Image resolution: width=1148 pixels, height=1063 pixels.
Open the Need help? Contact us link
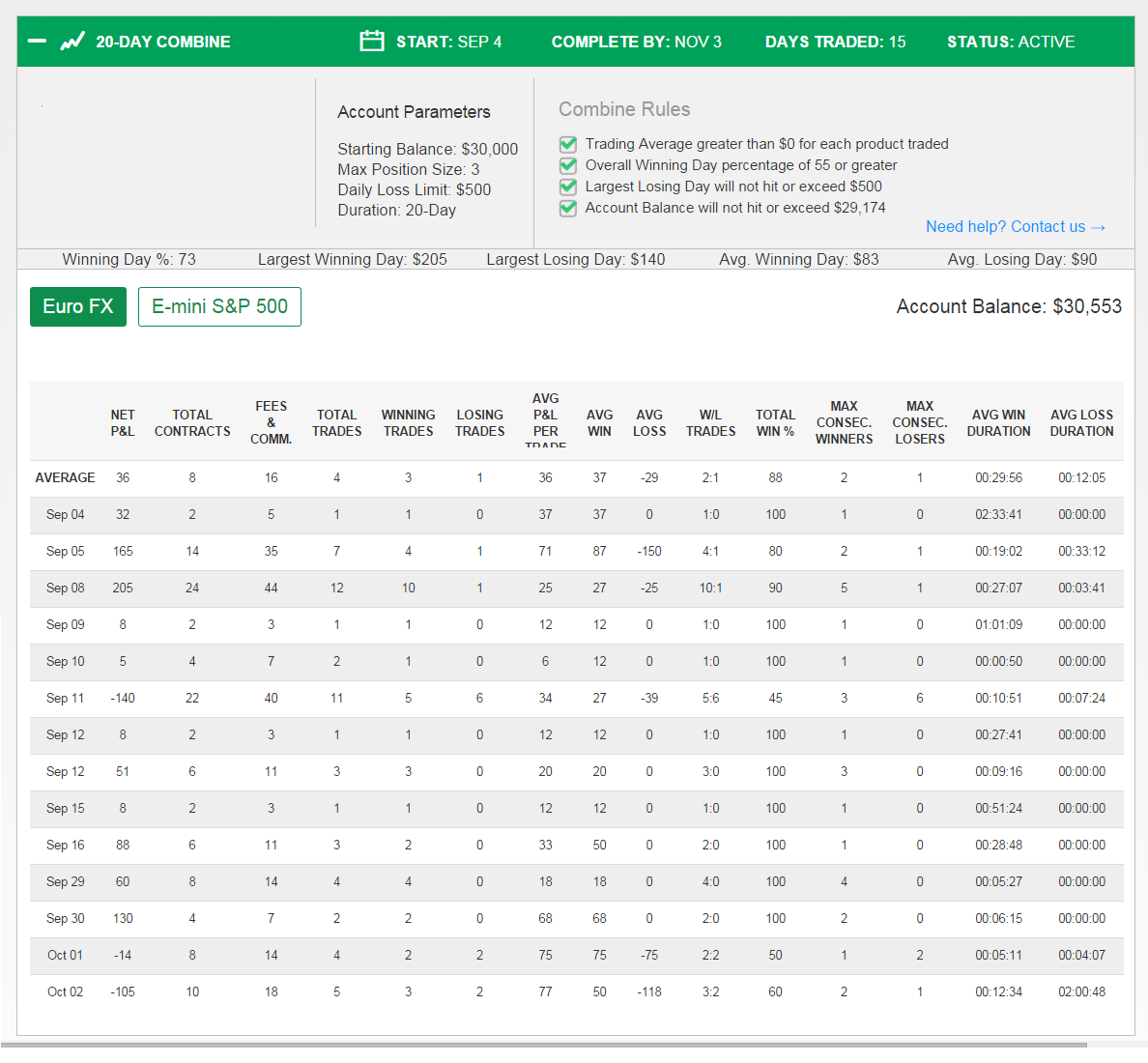click(1016, 226)
